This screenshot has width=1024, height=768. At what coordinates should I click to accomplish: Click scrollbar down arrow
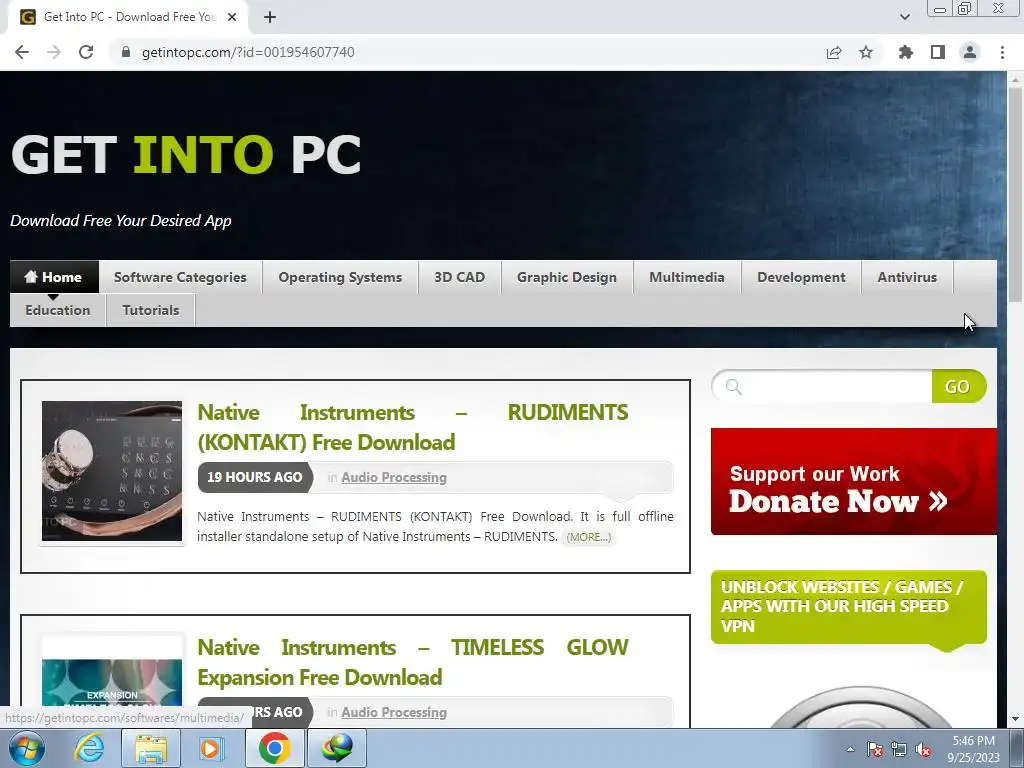tap(1015, 719)
